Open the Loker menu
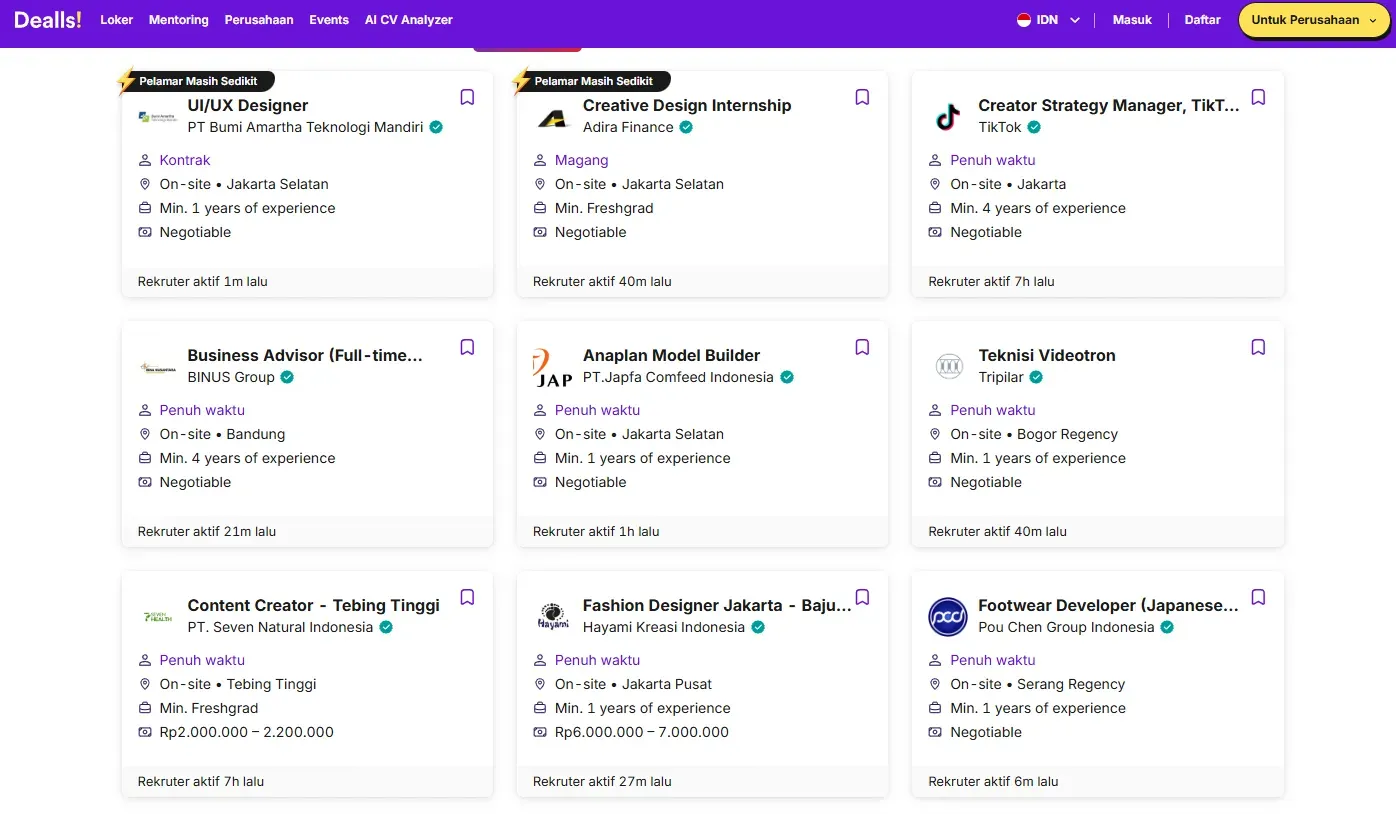 click(117, 20)
